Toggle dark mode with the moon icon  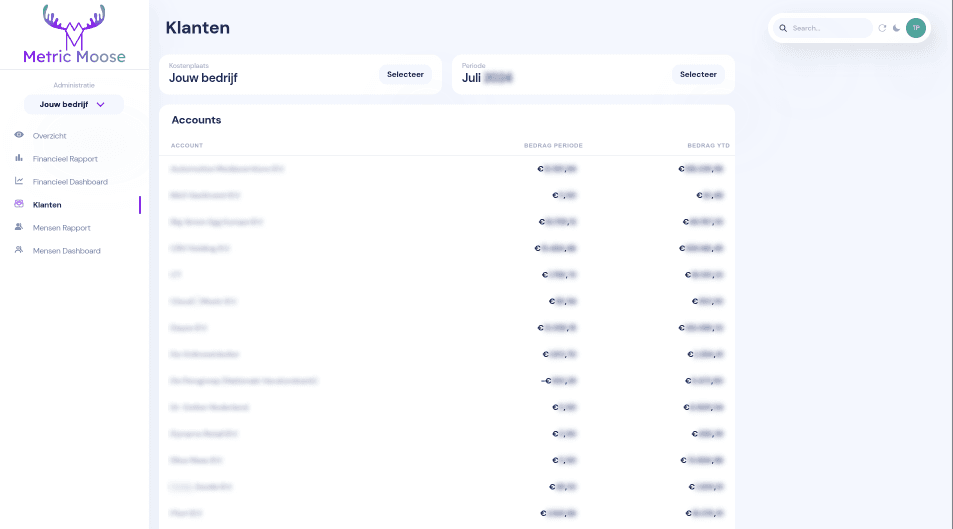pos(897,28)
